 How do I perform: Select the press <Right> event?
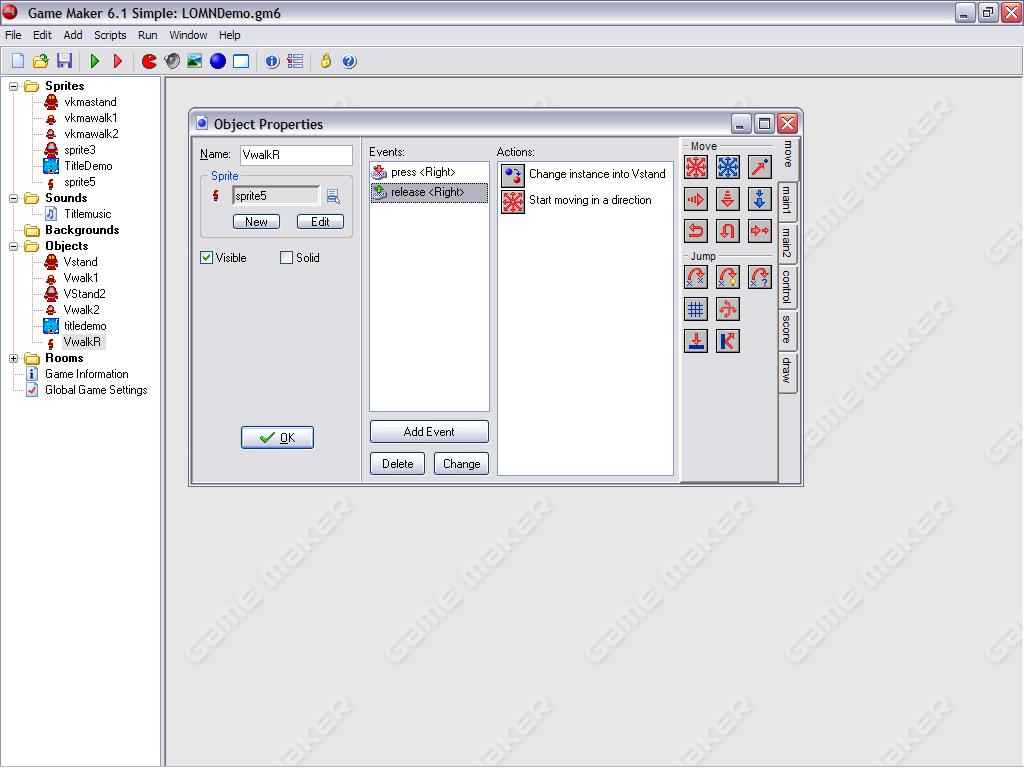429,172
